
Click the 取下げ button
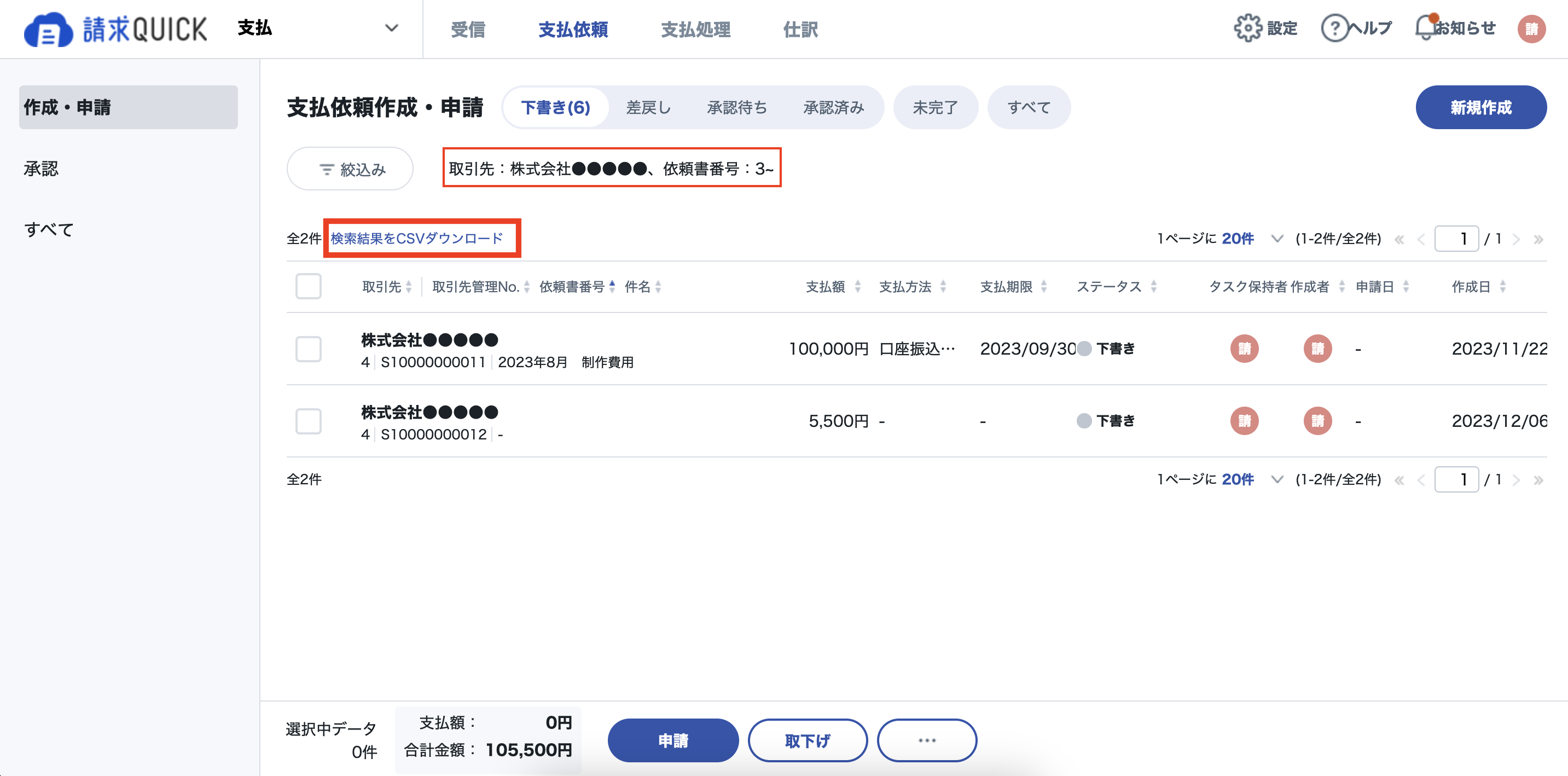click(x=807, y=740)
